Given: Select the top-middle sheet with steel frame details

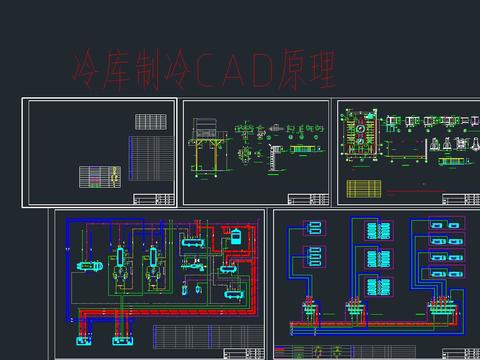Looking at the screenshot, I should pos(256,153).
